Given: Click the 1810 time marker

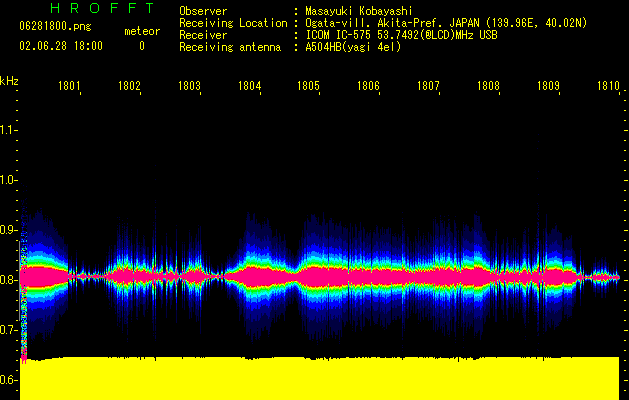Looking at the screenshot, I should click(x=608, y=86).
